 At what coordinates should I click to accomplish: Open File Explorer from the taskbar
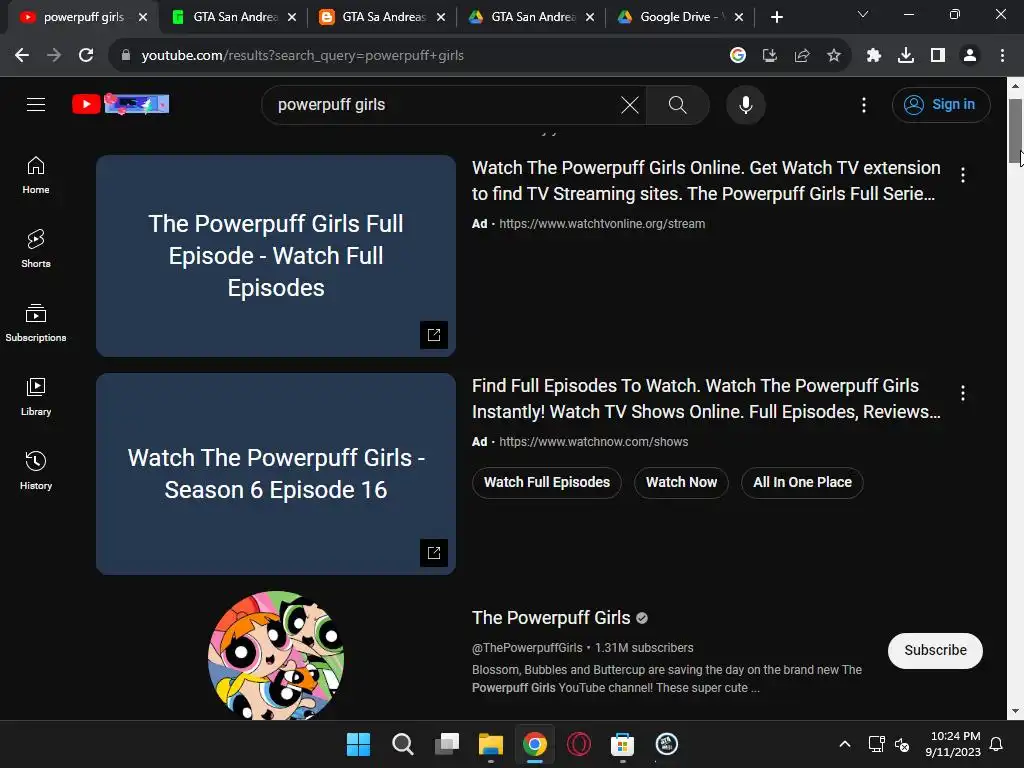coord(490,744)
